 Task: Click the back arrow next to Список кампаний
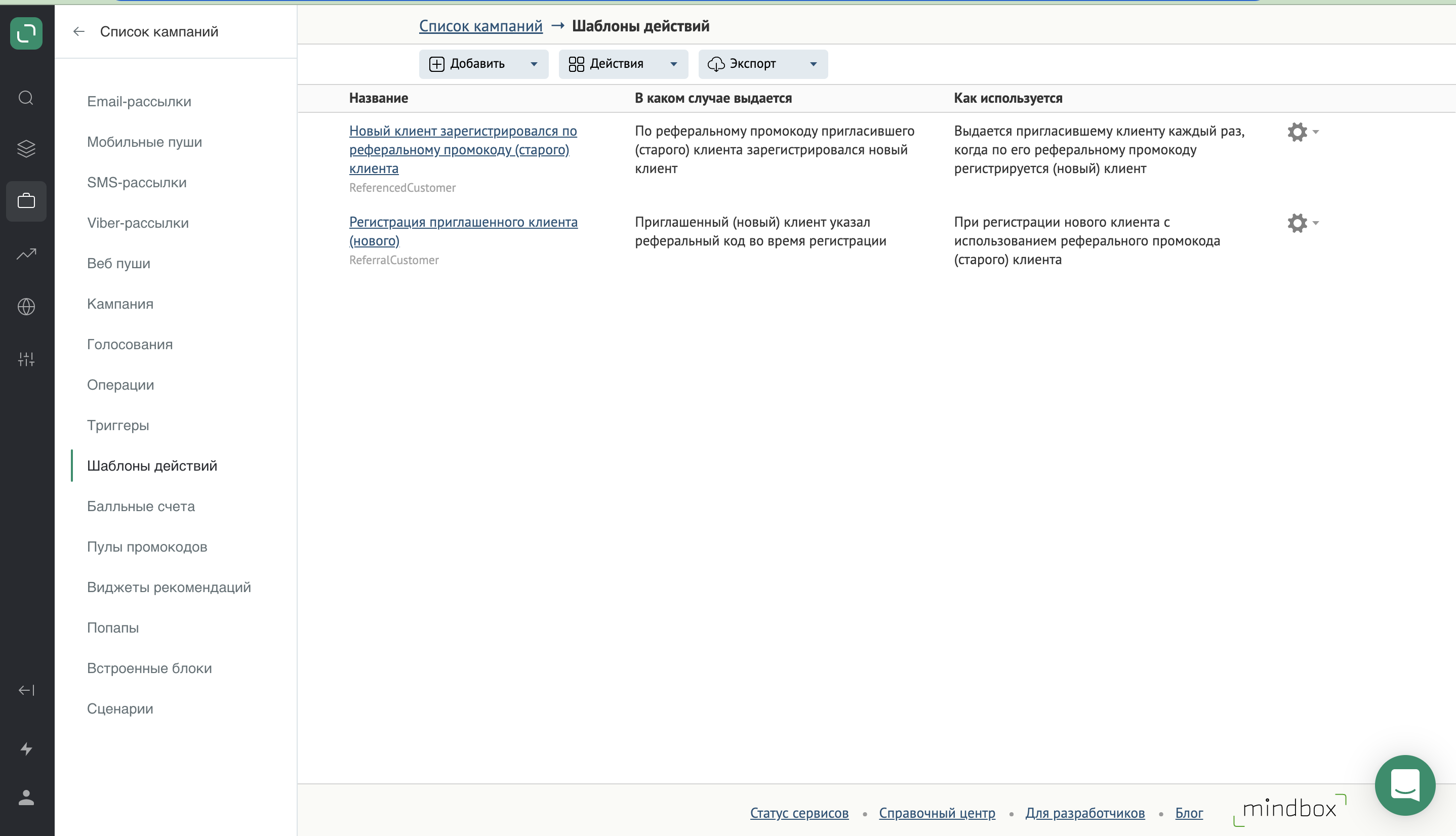[x=78, y=31]
